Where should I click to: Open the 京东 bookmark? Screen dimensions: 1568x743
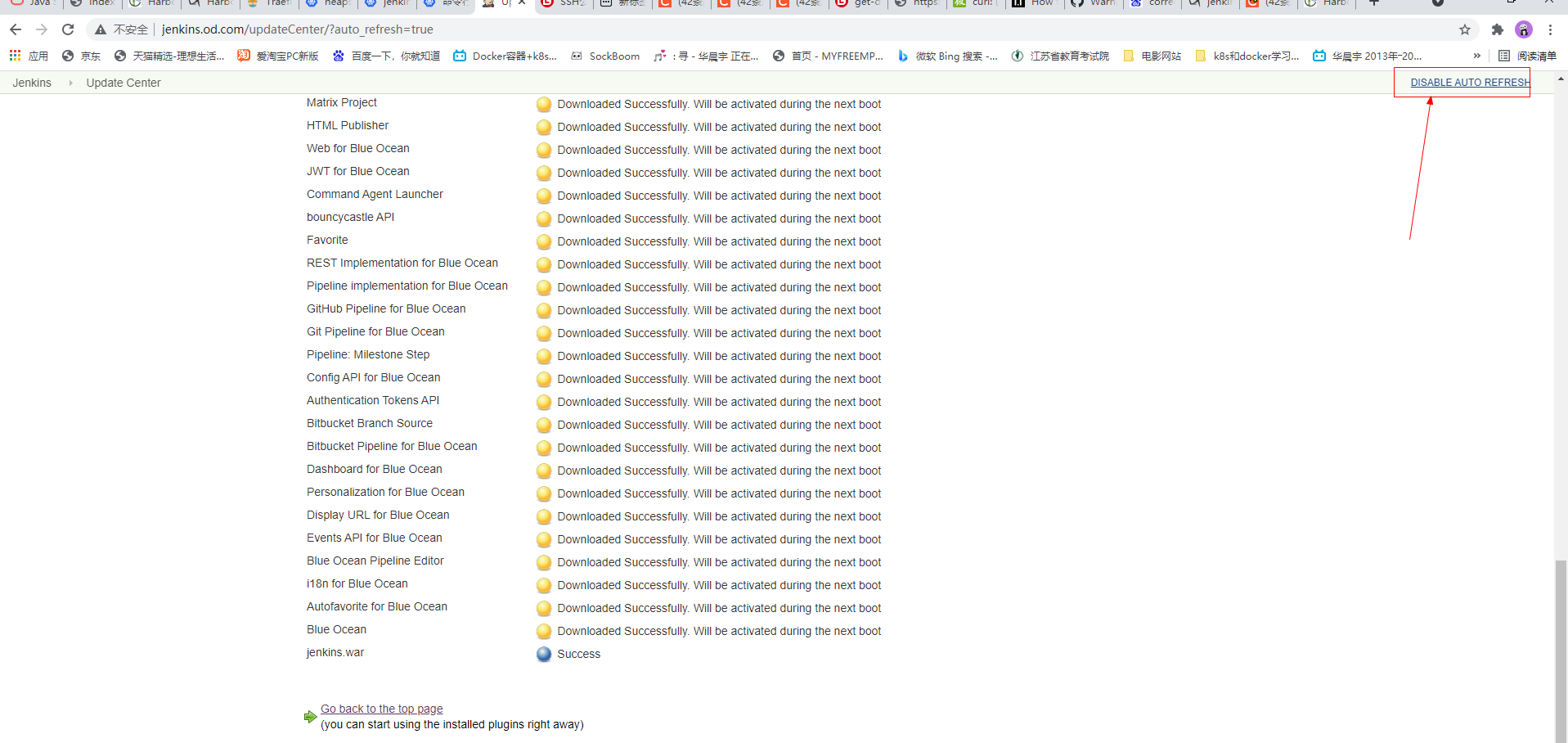click(81, 56)
